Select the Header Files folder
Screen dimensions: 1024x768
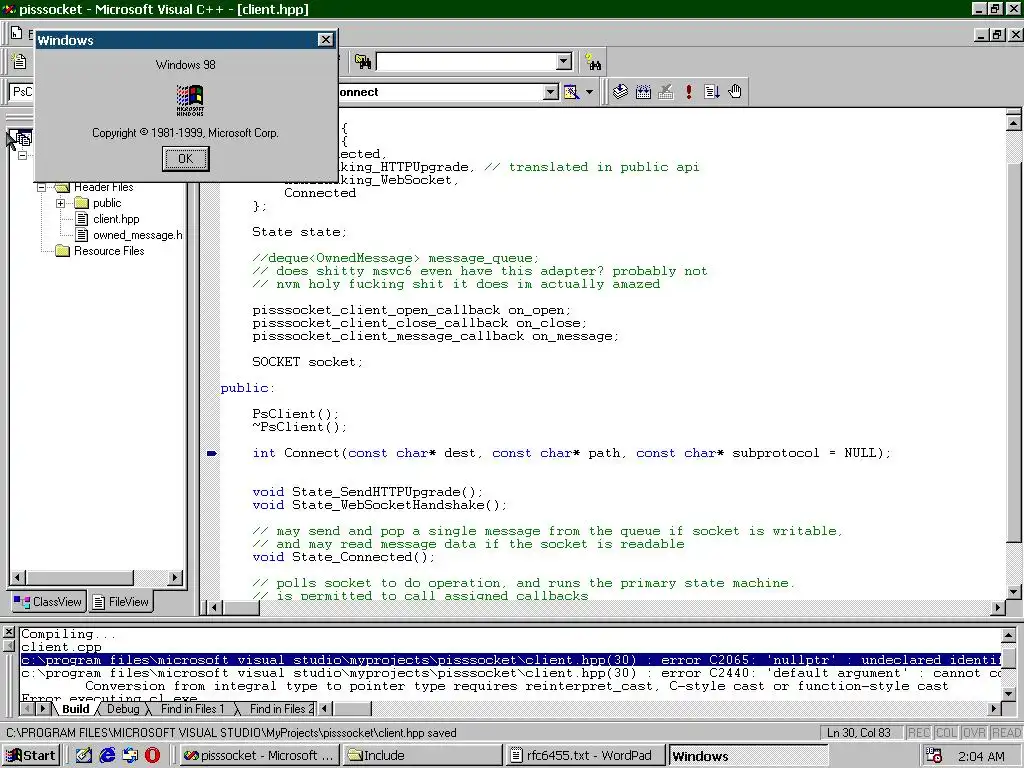click(103, 187)
